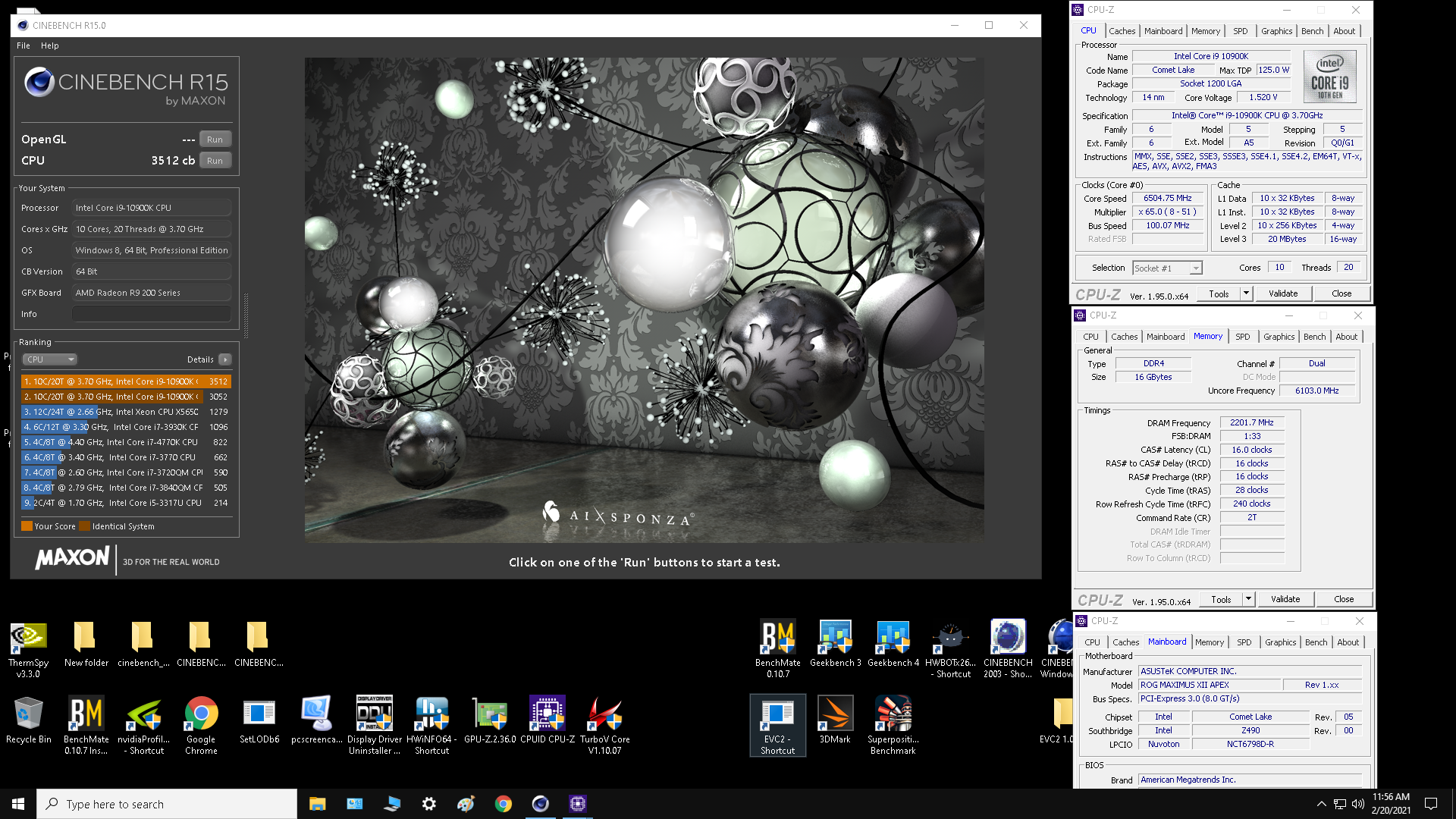
Task: Click Validate in Memory CPU-Z window
Action: tap(1285, 599)
